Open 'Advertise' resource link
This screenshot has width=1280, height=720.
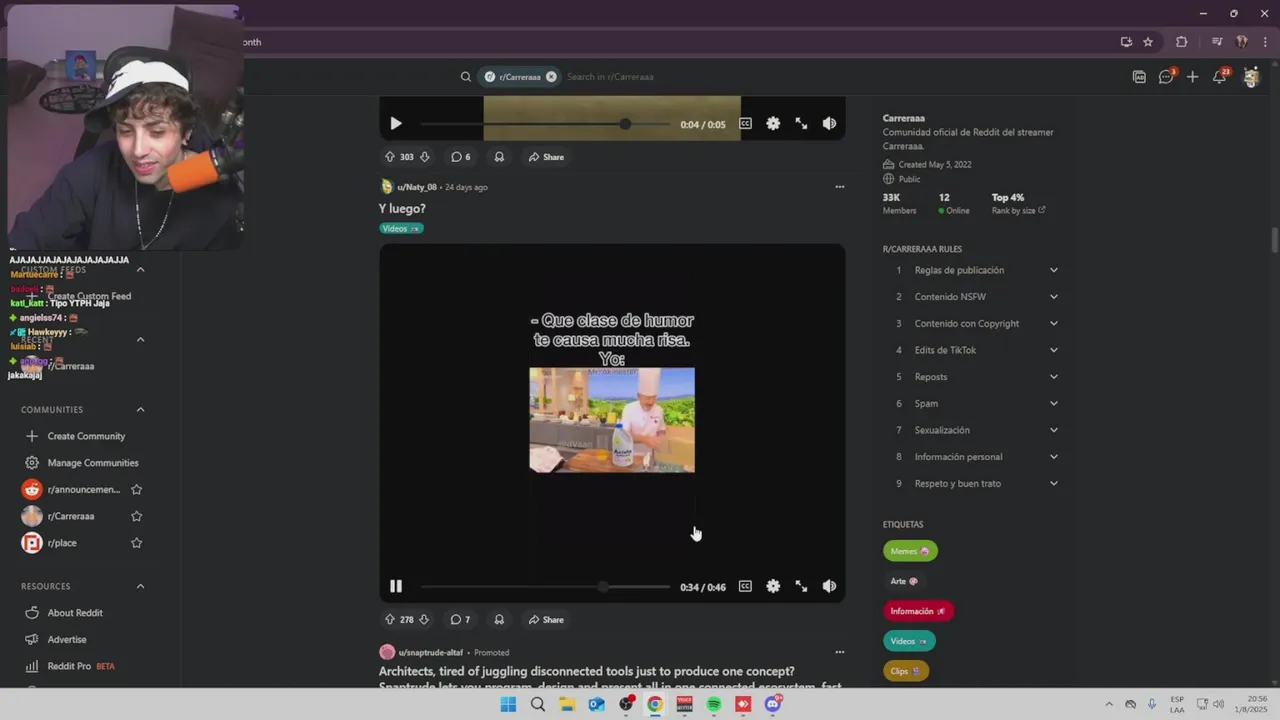67,640
